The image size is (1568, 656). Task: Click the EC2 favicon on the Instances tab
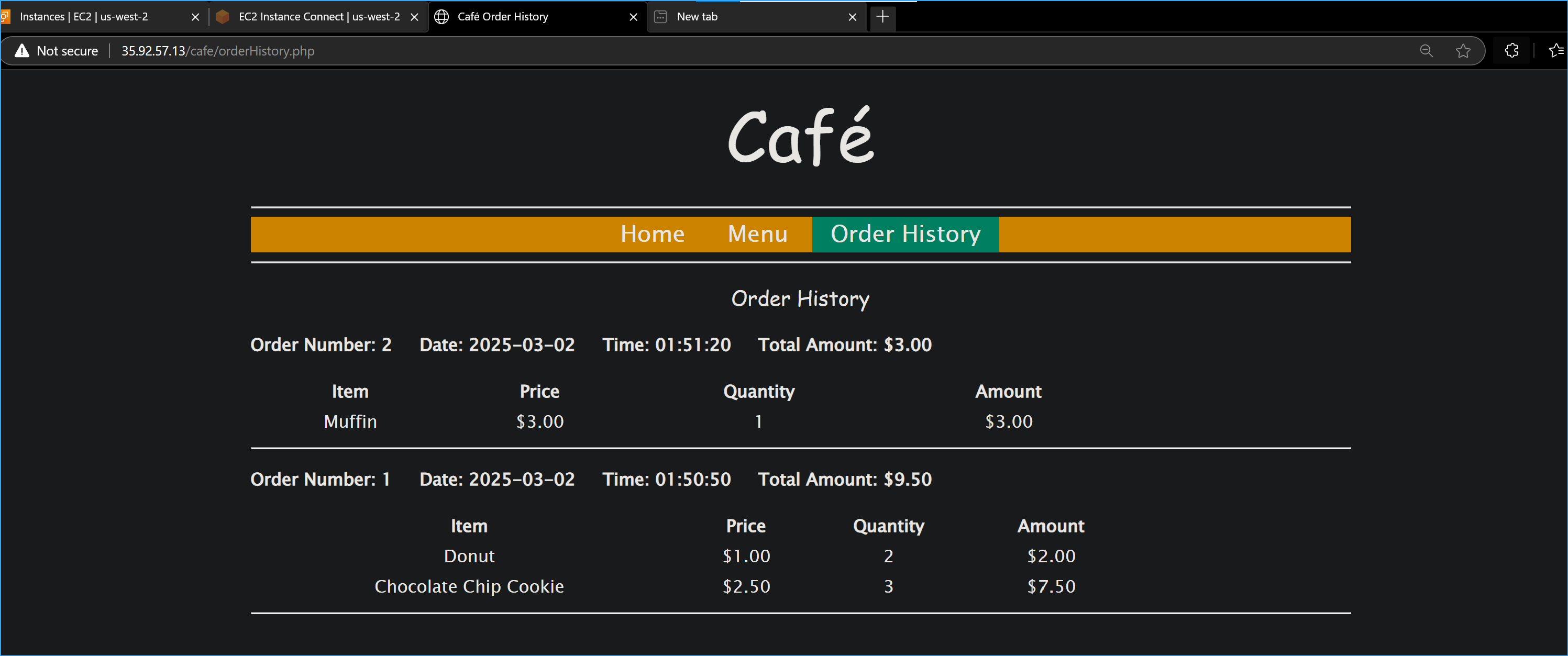tap(7, 16)
